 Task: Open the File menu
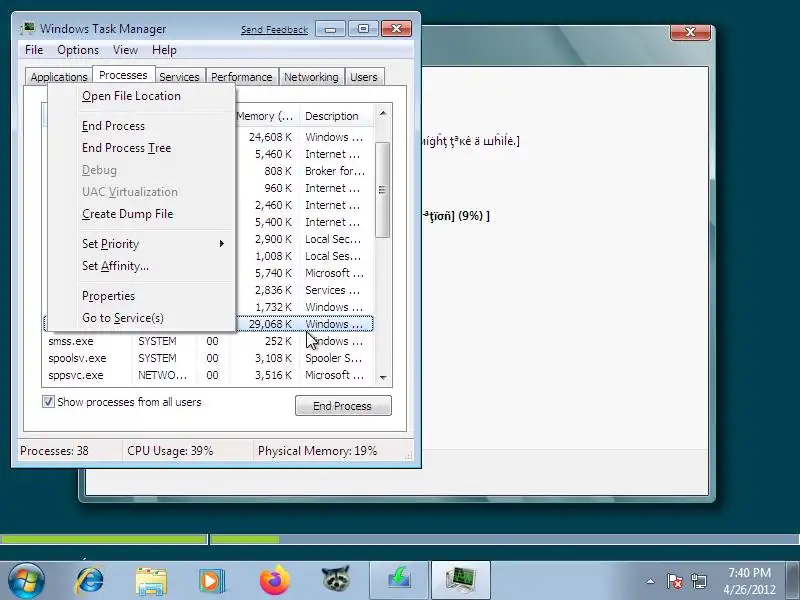click(x=34, y=50)
